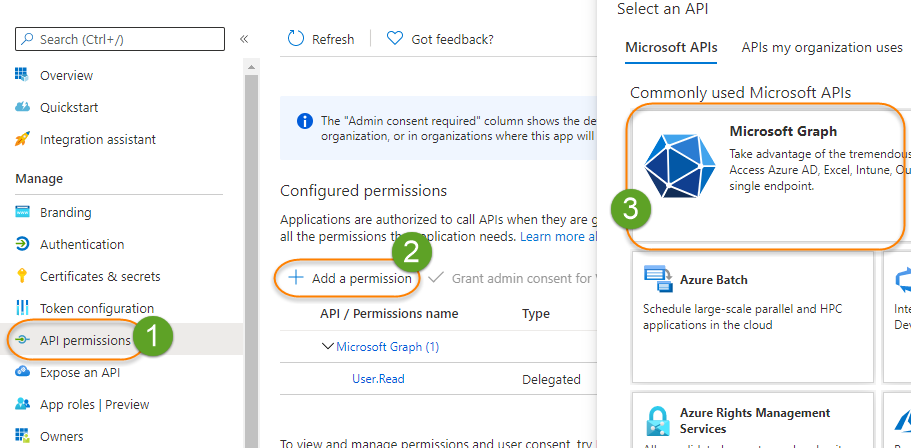Collapse the sidebar with double chevron
Viewport: 911px width, 448px height.
pos(244,39)
